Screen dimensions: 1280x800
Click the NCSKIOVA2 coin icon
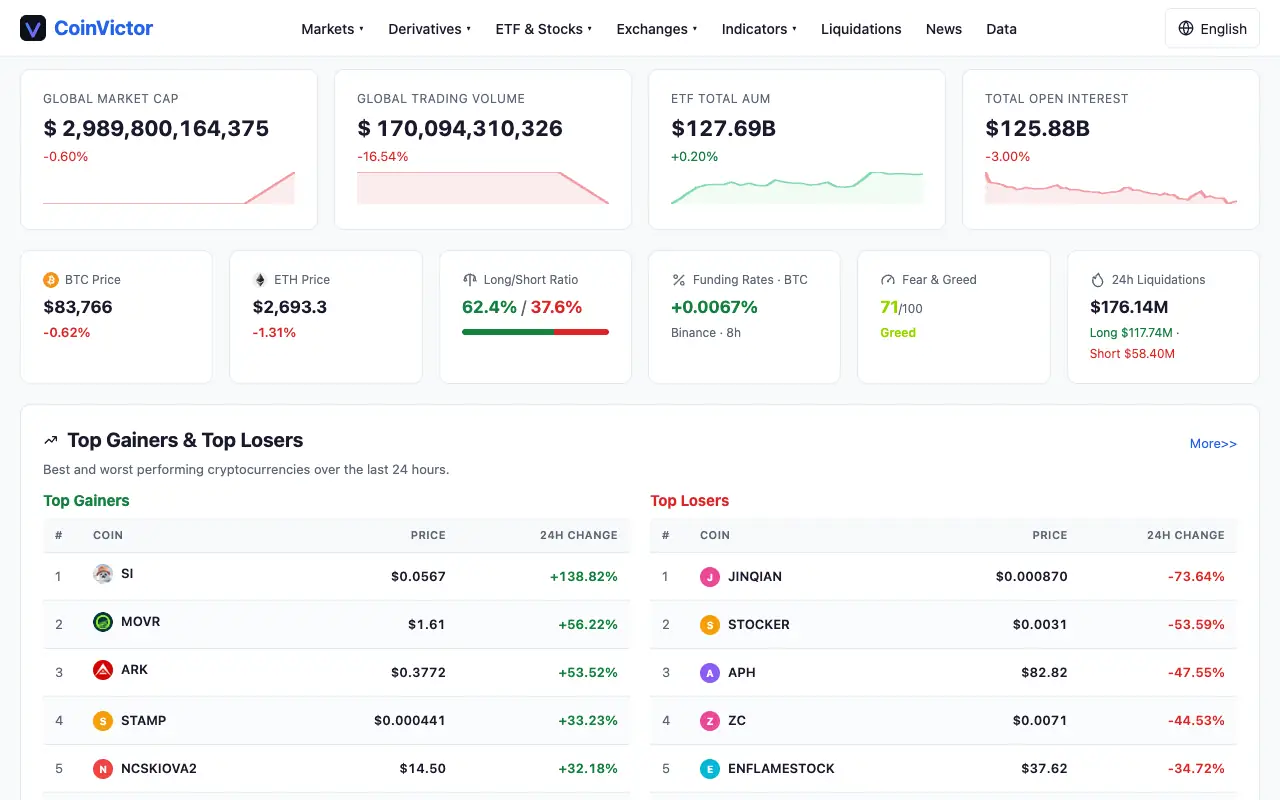(x=103, y=769)
